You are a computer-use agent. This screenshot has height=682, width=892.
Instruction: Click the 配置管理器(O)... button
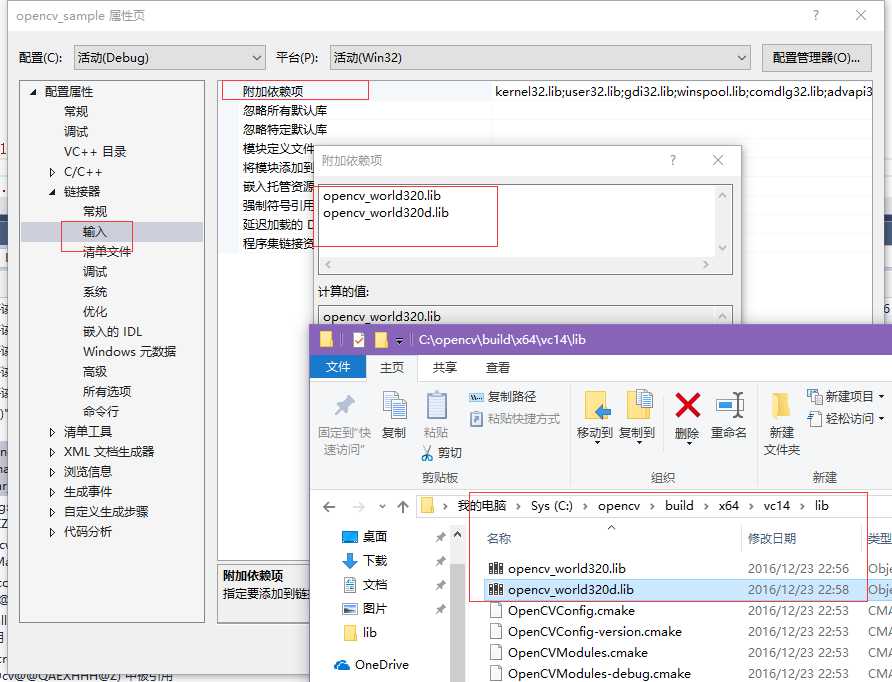[816, 57]
